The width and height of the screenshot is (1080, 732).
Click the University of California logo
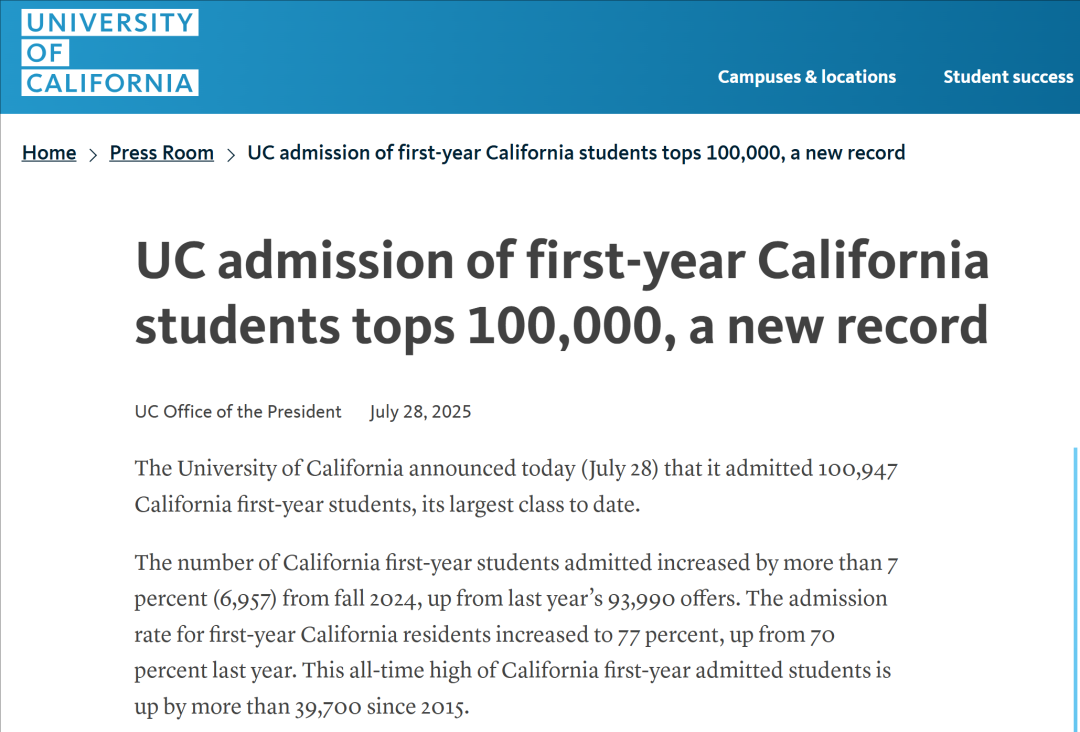coord(110,52)
